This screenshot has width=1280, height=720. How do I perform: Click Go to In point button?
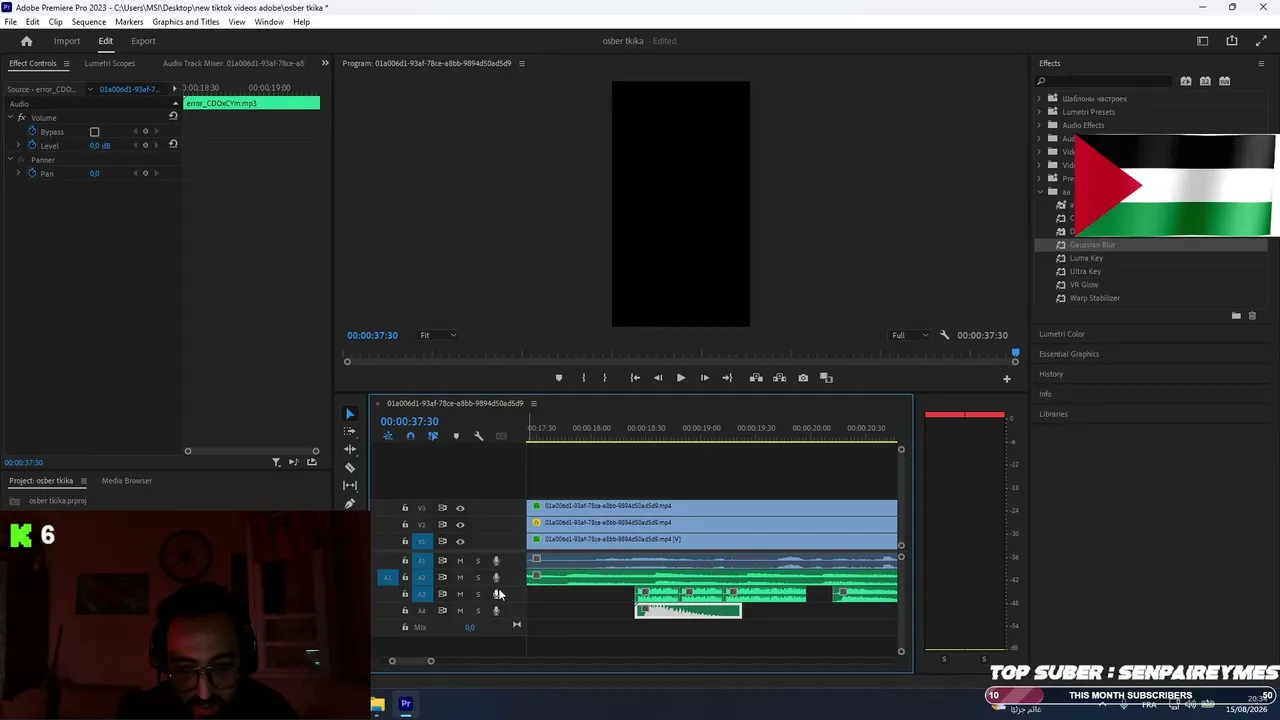[x=635, y=378]
